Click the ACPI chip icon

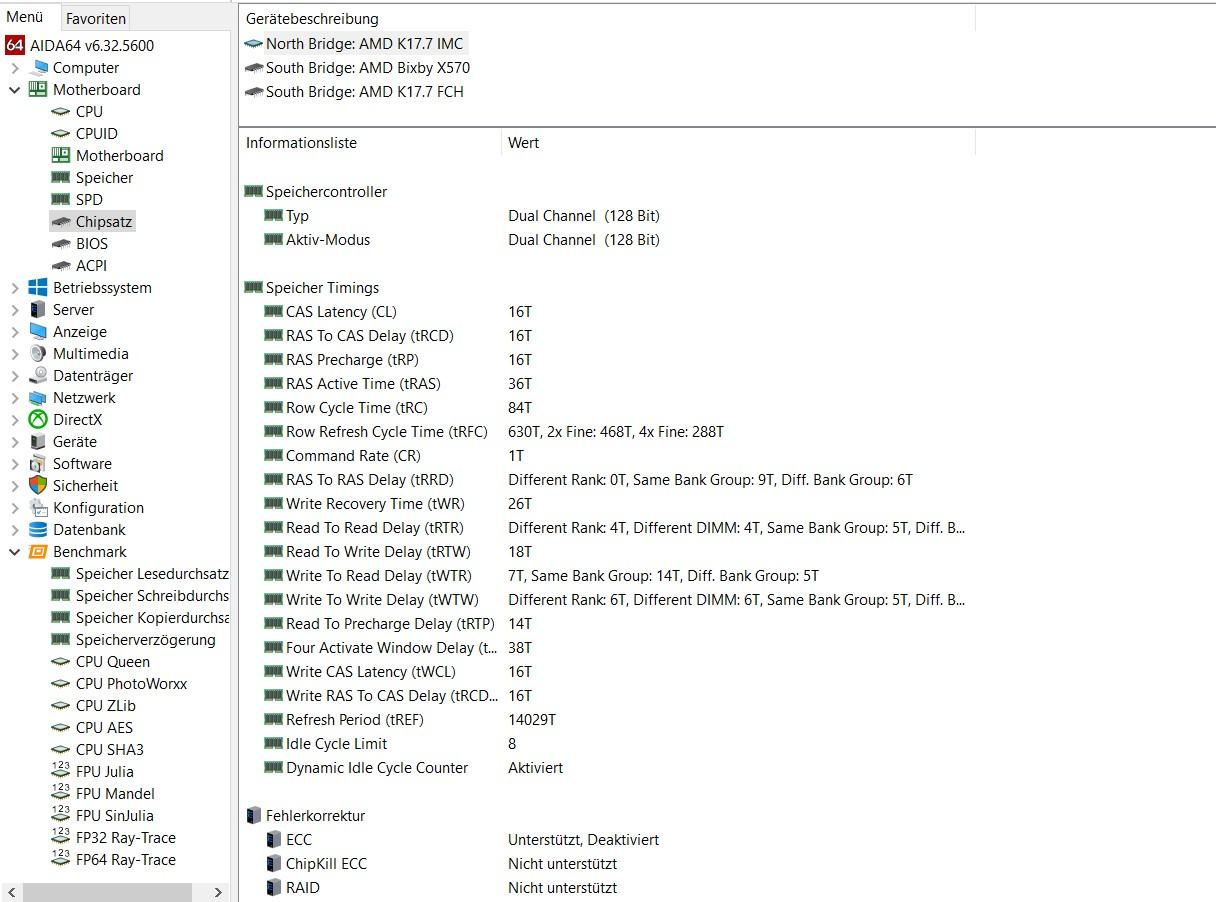60,266
